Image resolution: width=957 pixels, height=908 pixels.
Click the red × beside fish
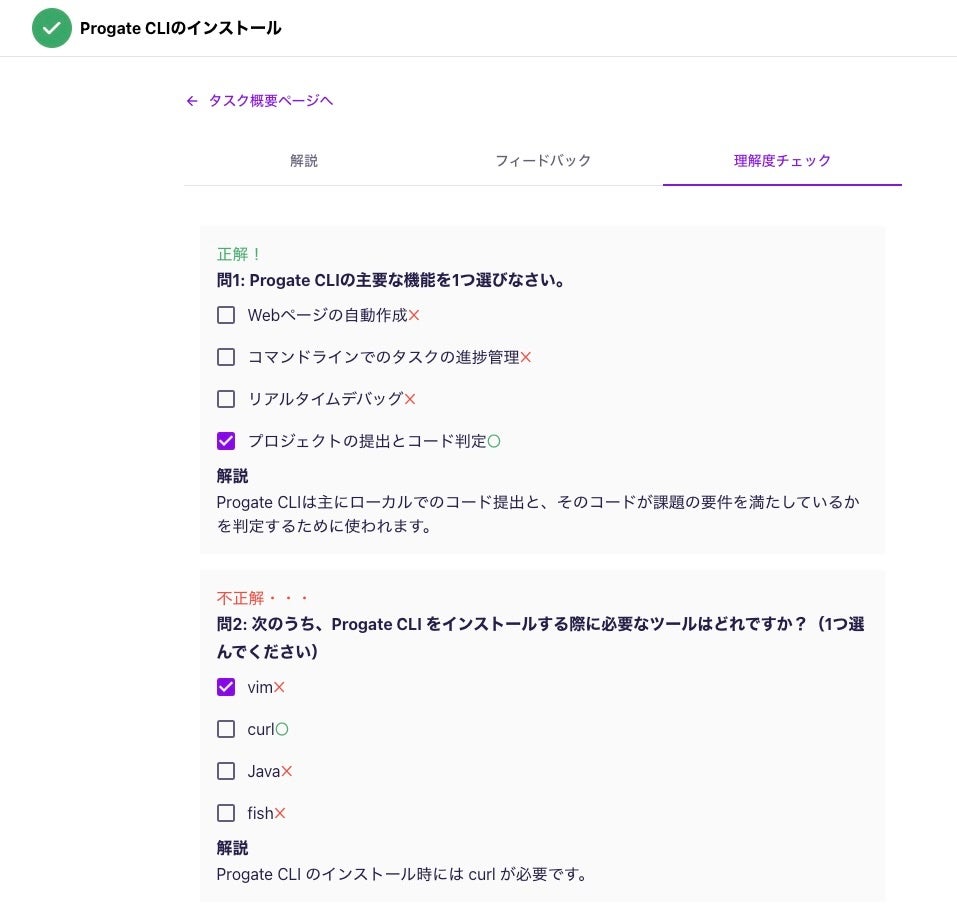click(280, 813)
